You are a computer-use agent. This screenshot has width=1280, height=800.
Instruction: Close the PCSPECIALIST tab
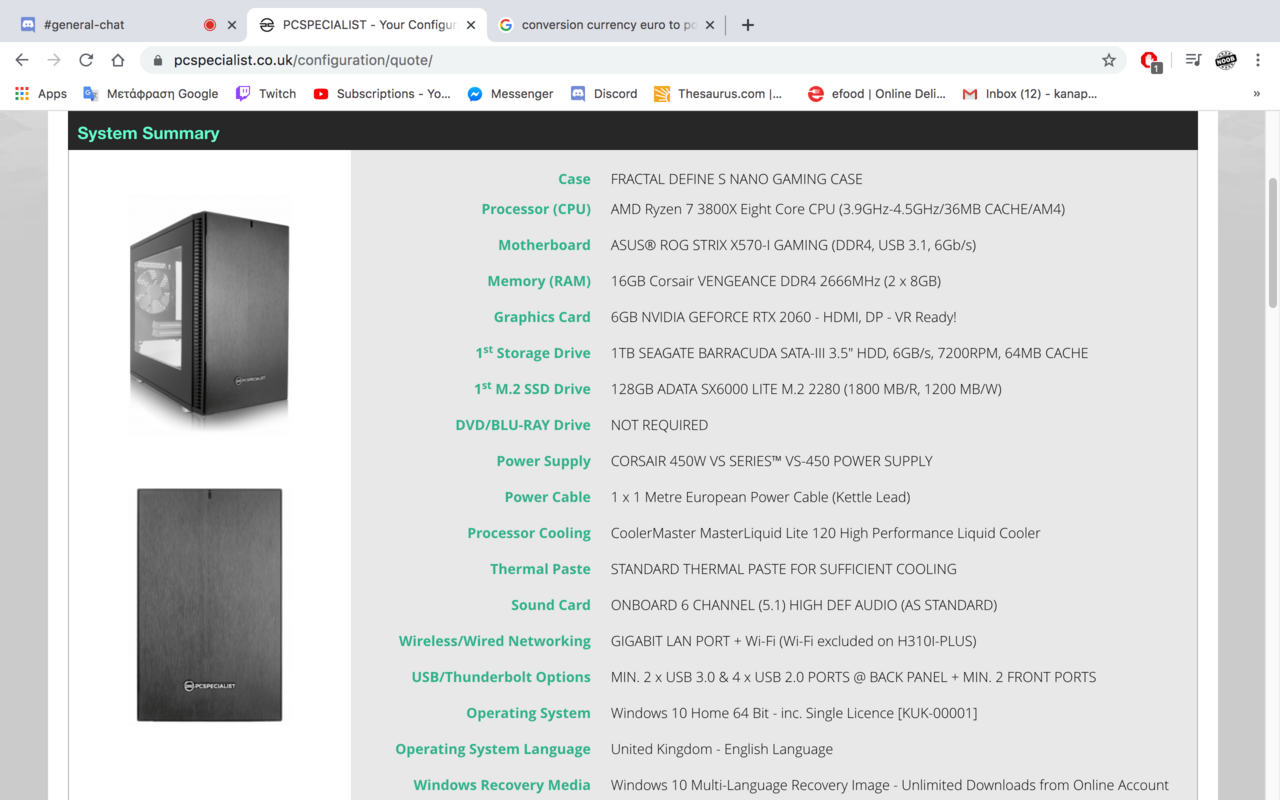(471, 25)
